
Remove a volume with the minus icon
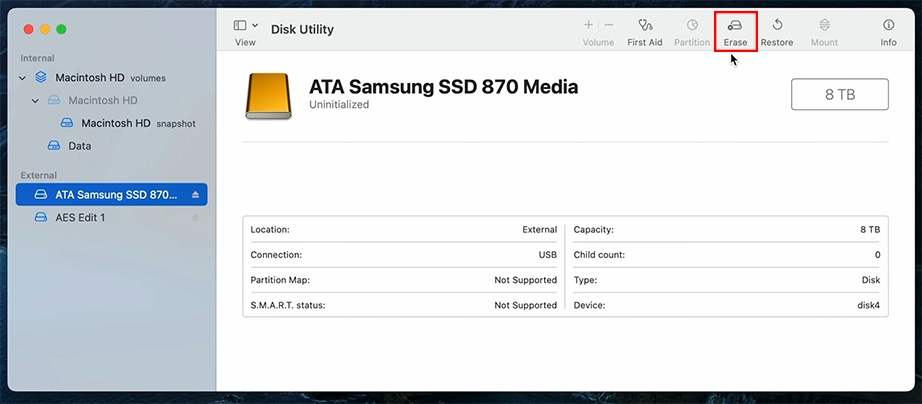609,25
